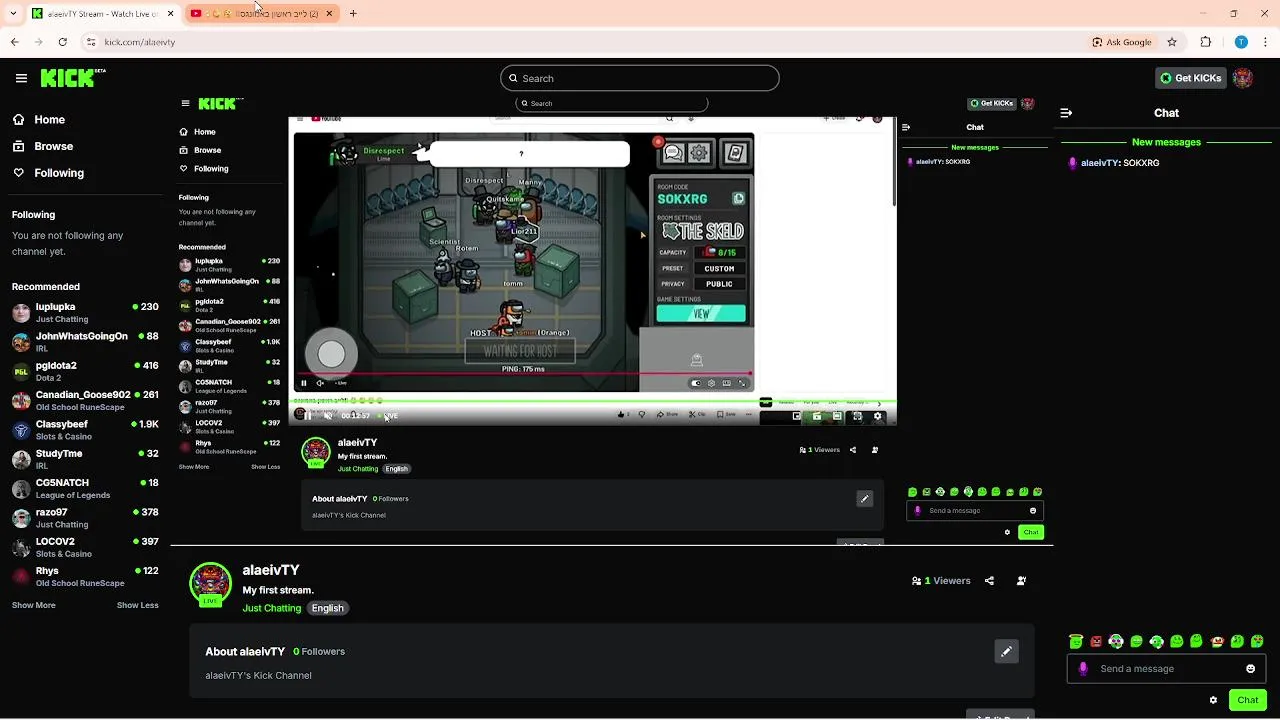Focus the main Send a message field
Screen dimensions: 1280x720
pyautogui.click(x=1166, y=669)
